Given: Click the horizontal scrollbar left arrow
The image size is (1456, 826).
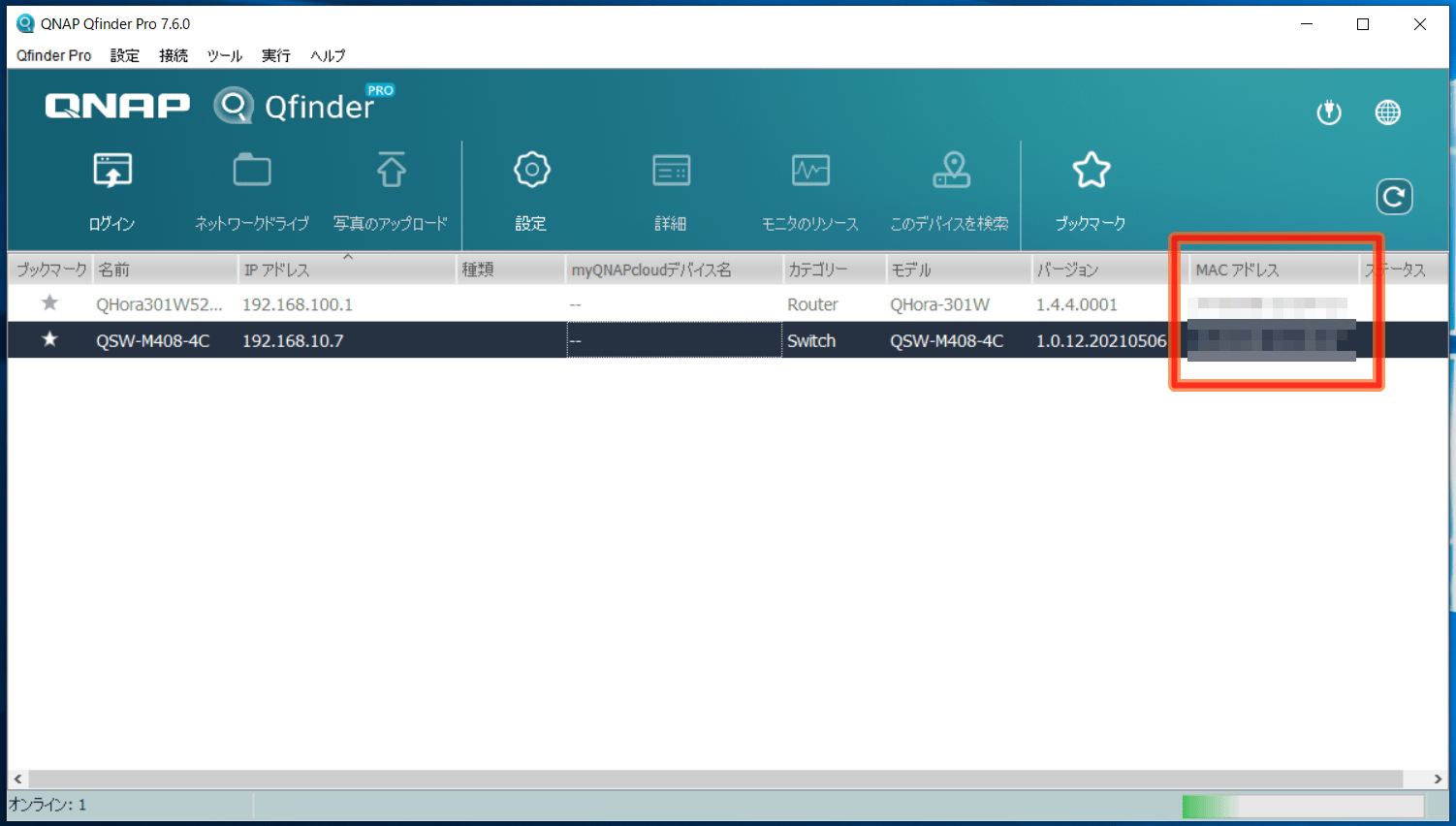Looking at the screenshot, I should click(17, 779).
